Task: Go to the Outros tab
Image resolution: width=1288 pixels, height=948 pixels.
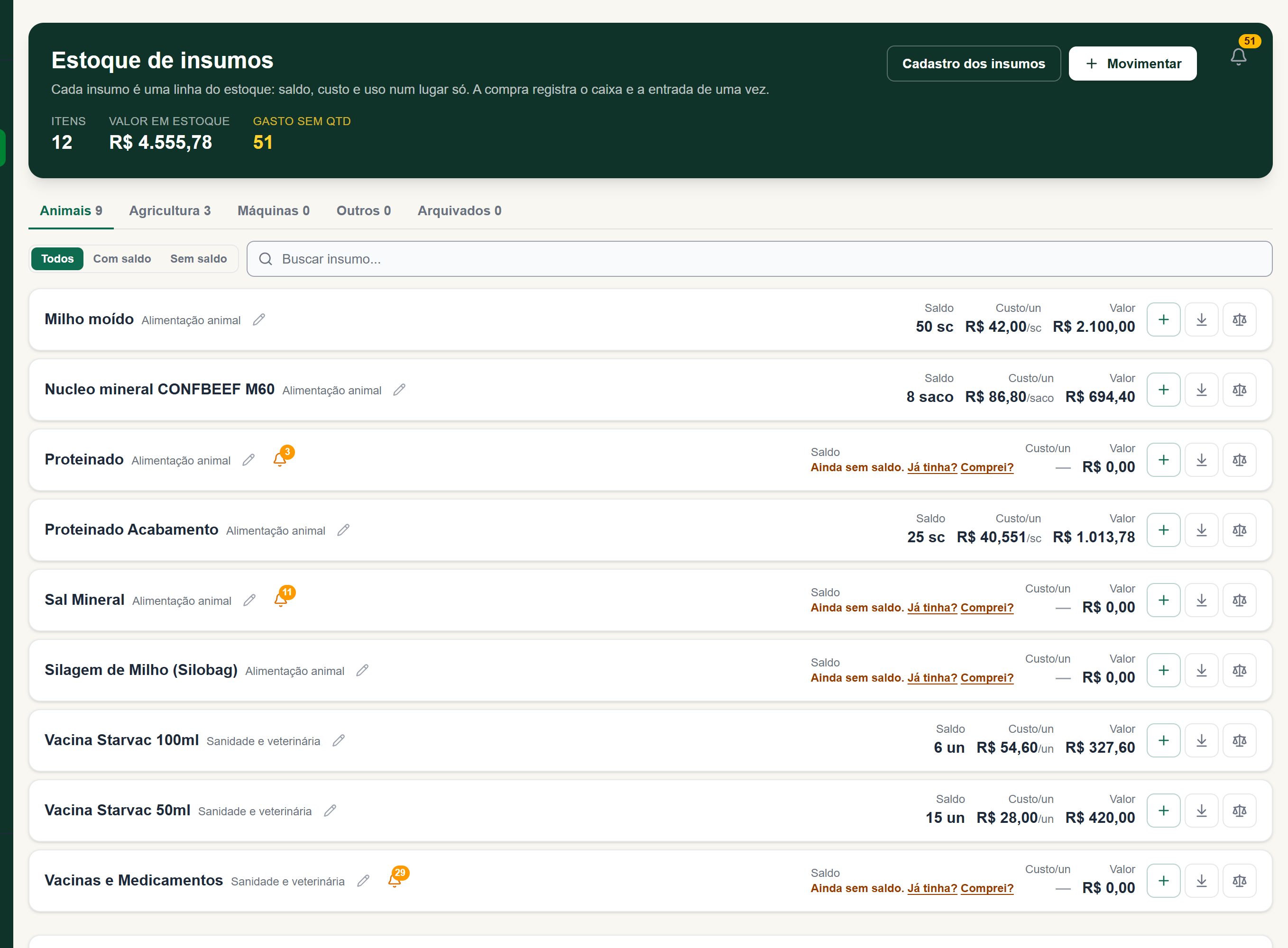Action: click(x=364, y=210)
